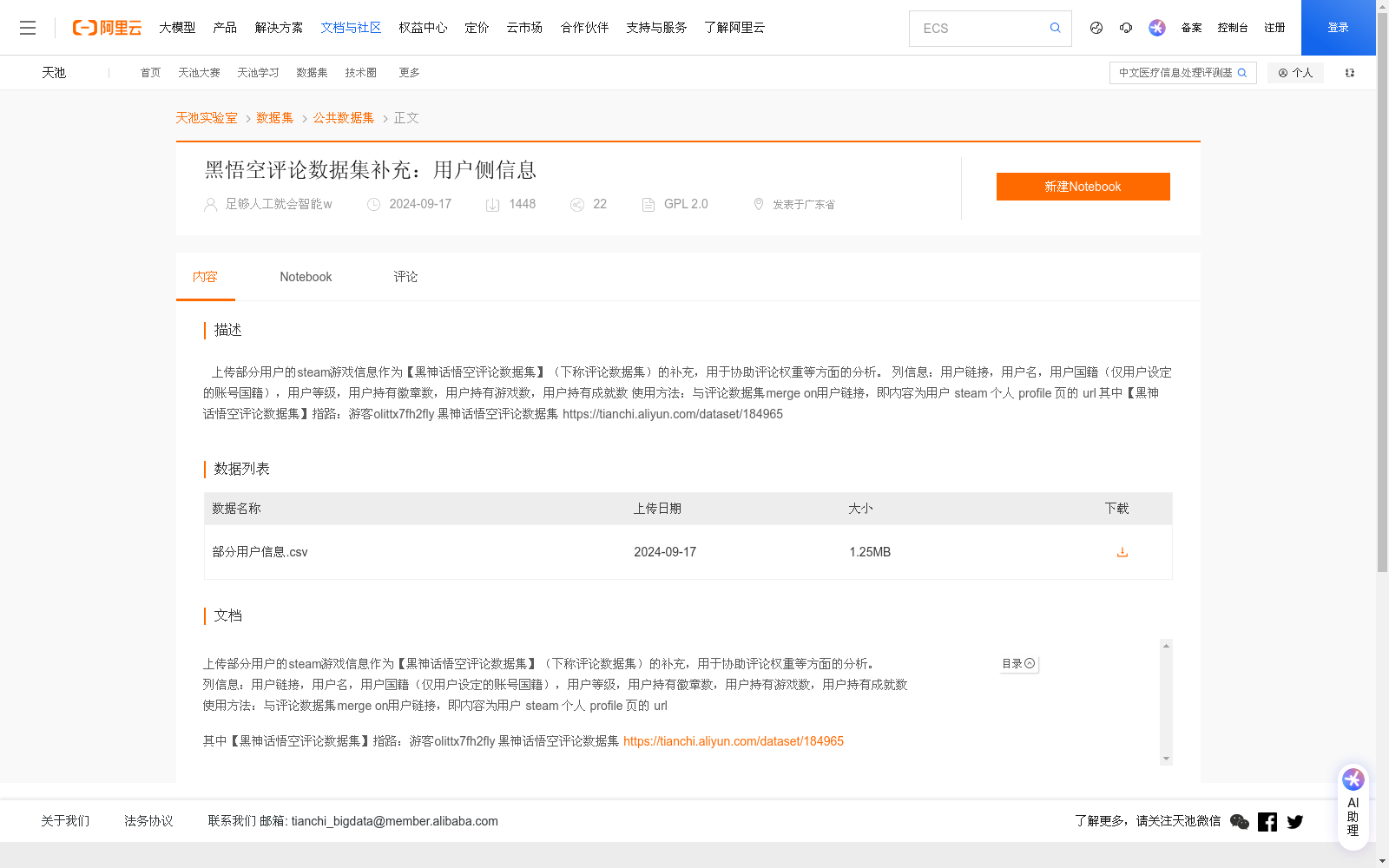The width and height of the screenshot is (1389, 868).
Task: Open the 个人 account dropdown
Action: pyautogui.click(x=1295, y=73)
